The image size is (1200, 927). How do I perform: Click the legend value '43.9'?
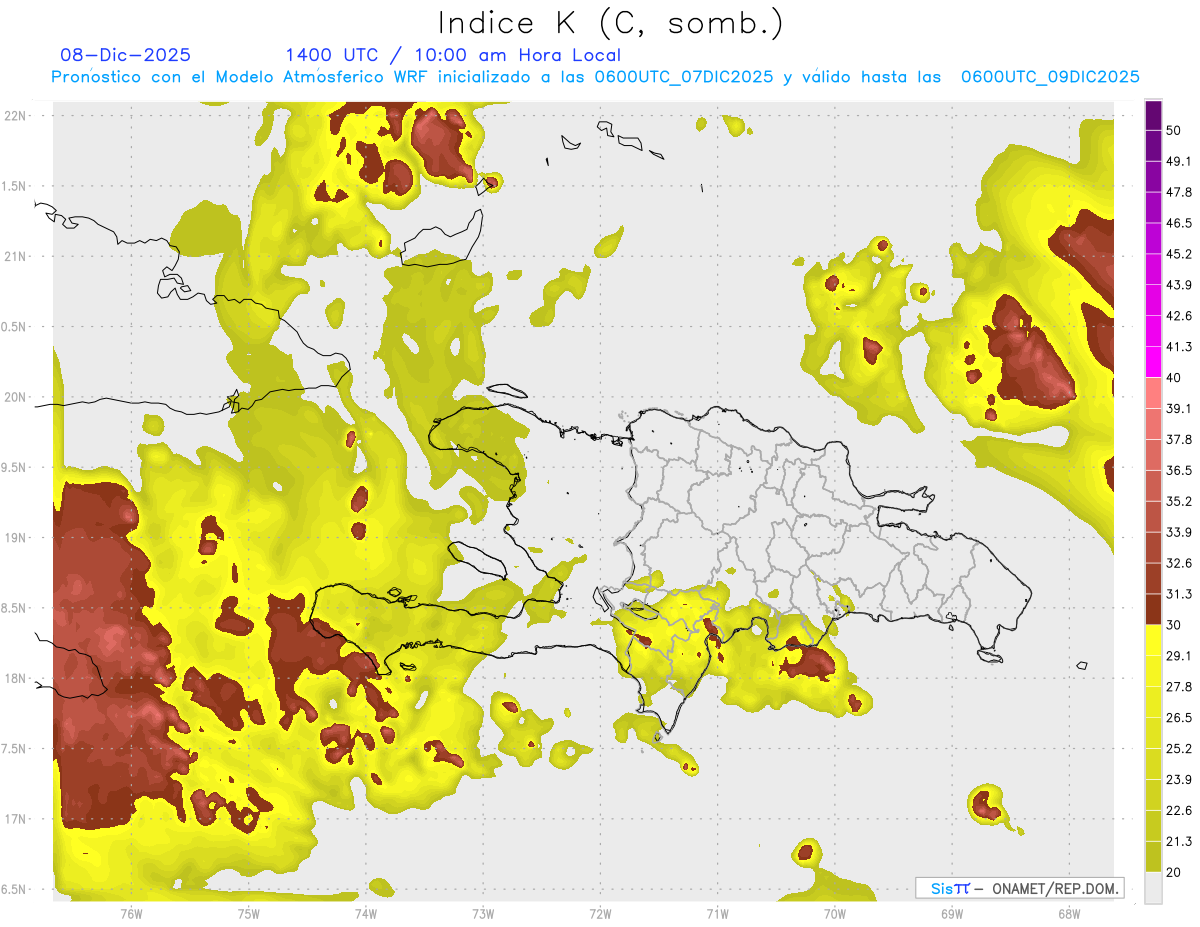[1179, 285]
